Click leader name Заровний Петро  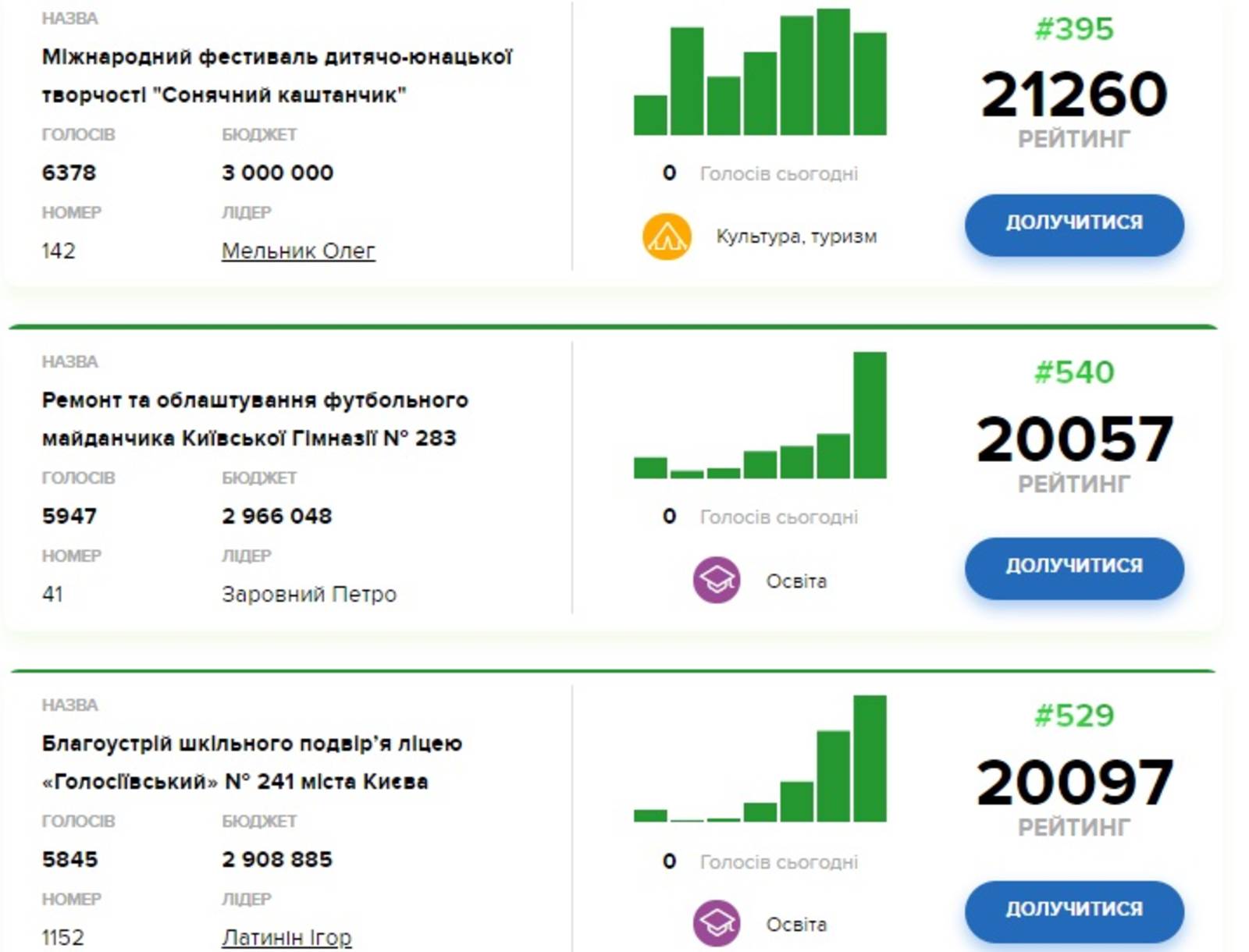pos(309,595)
